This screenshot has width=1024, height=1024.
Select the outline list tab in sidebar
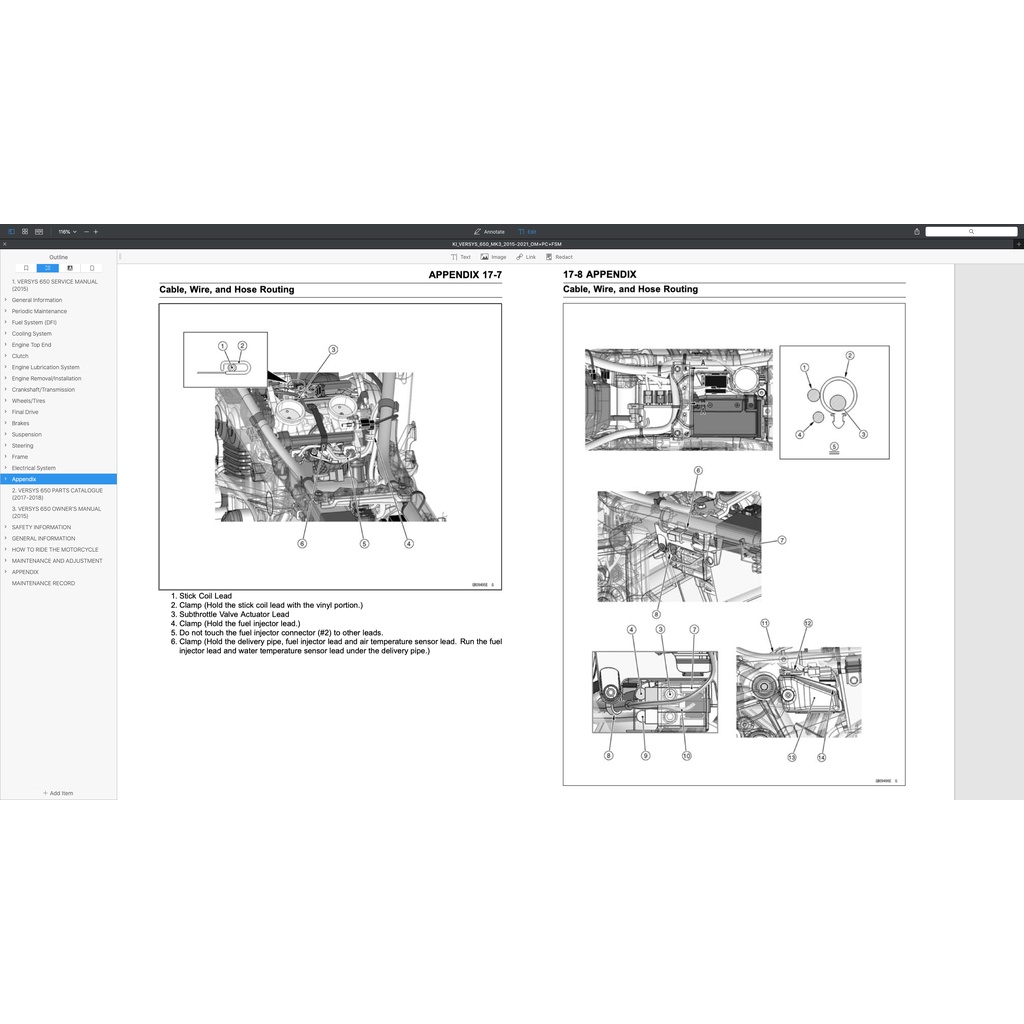(47, 268)
